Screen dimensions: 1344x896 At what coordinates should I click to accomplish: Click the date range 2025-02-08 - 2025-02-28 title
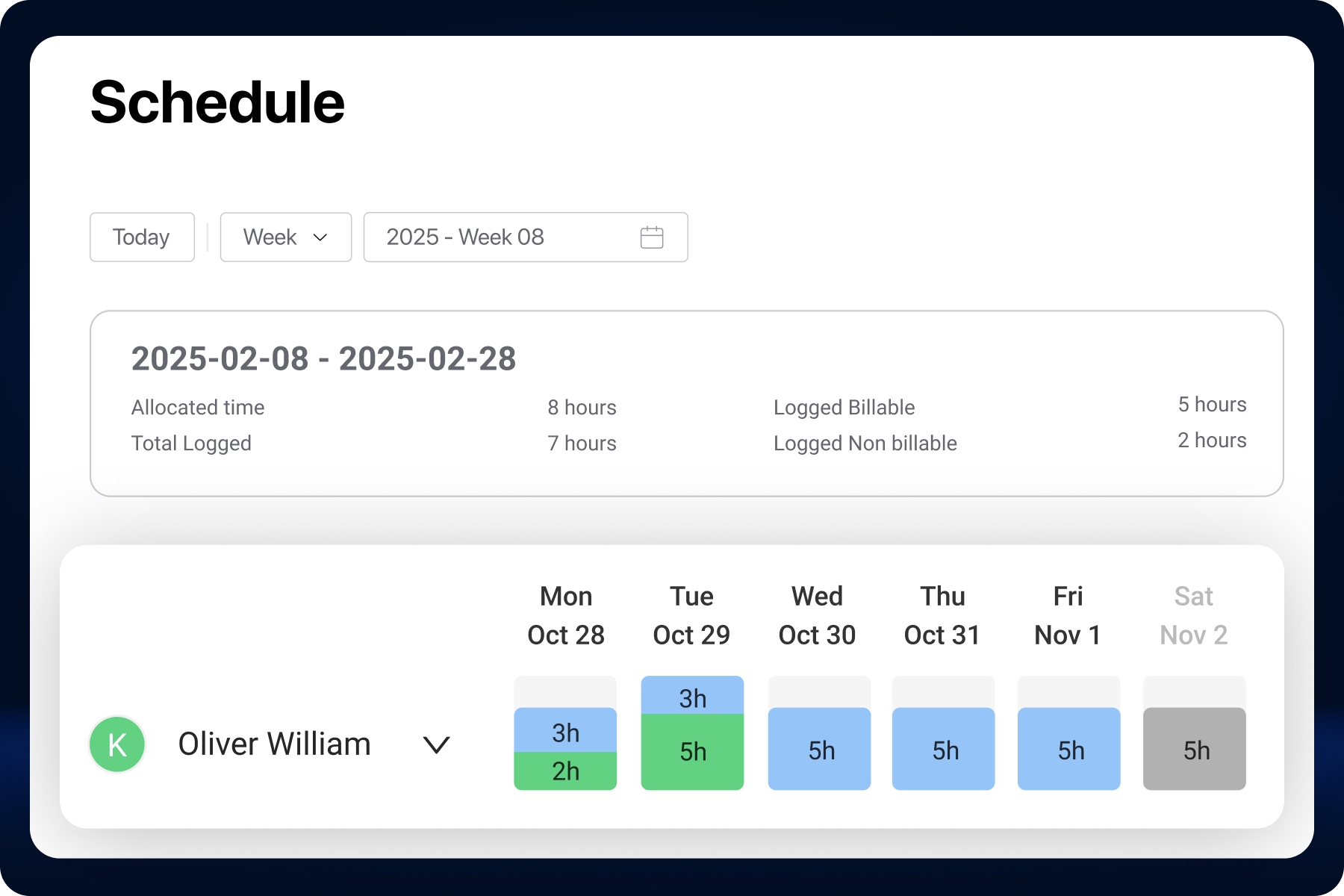pyautogui.click(x=323, y=359)
